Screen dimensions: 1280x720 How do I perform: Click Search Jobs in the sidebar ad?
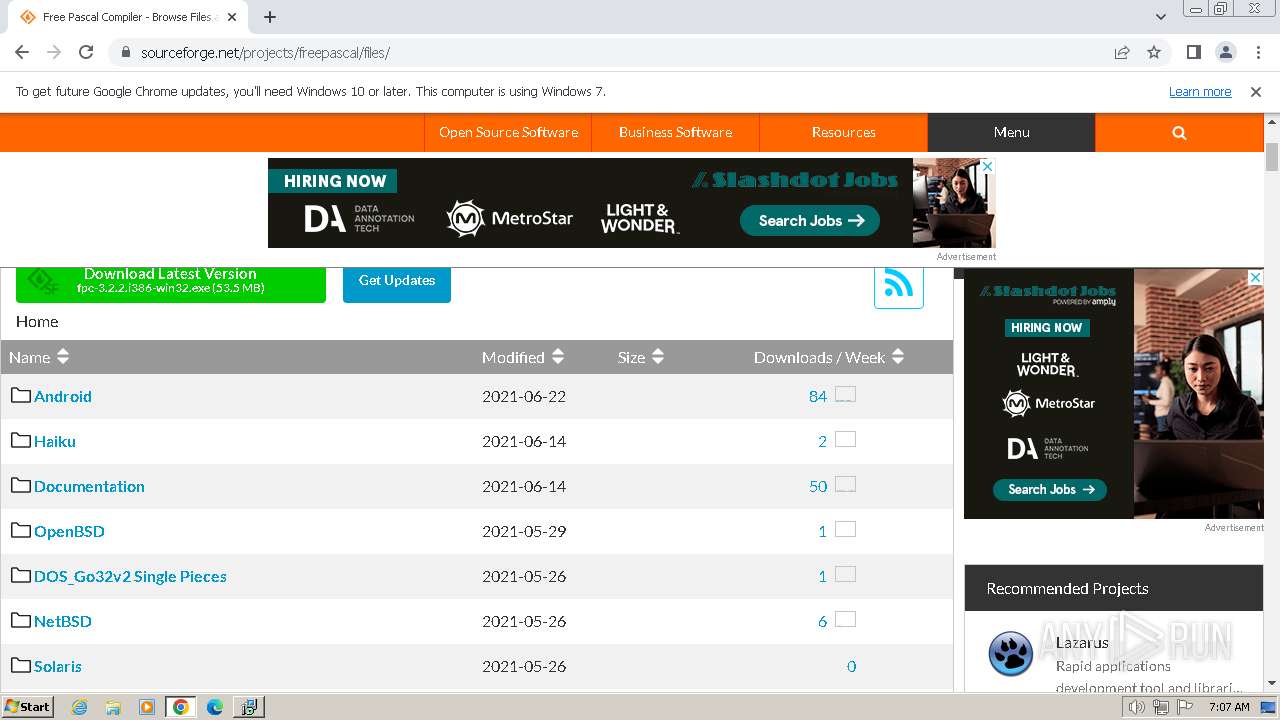pos(1049,489)
